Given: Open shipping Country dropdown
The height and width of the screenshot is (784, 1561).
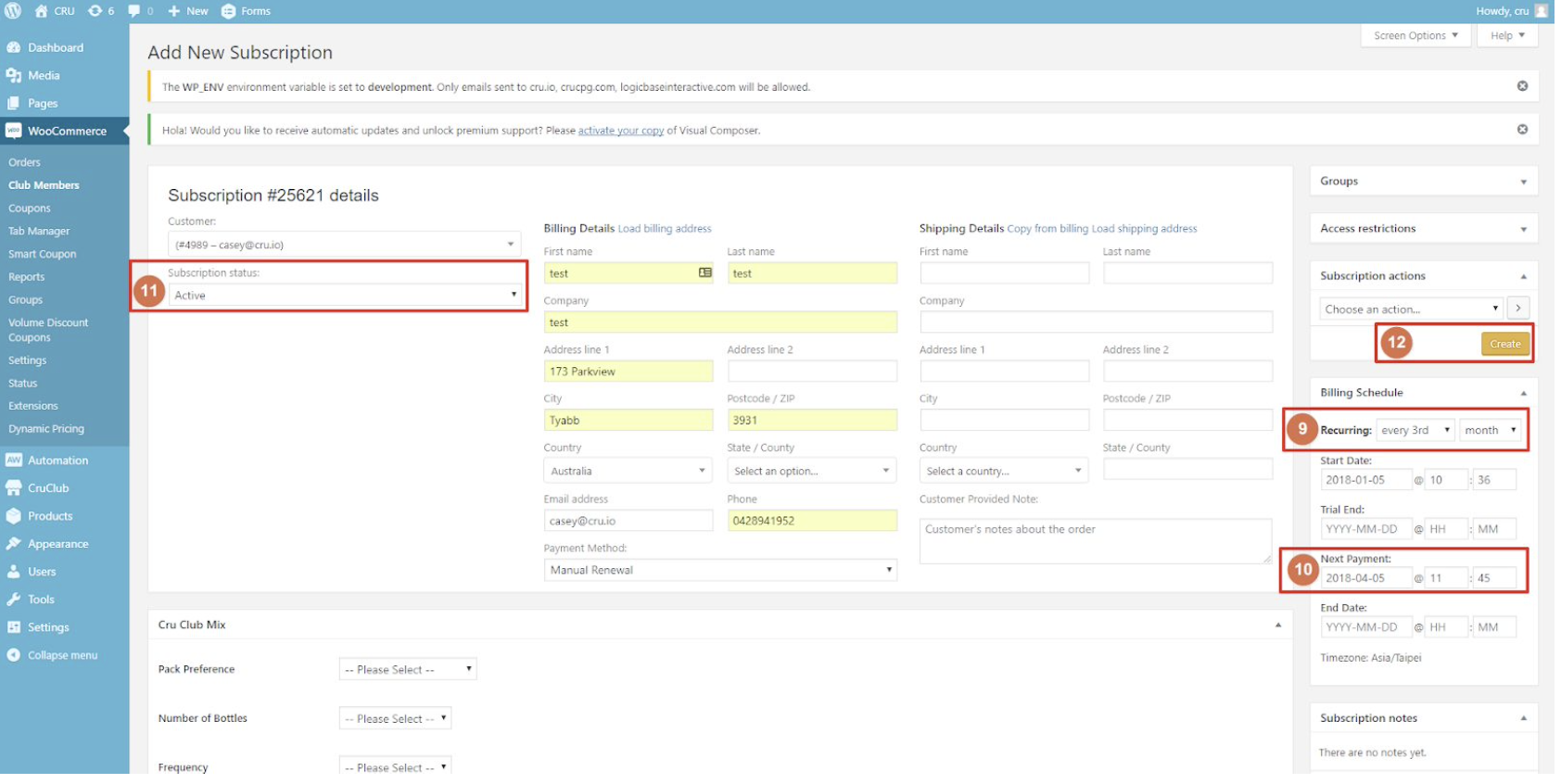Looking at the screenshot, I should [1004, 471].
